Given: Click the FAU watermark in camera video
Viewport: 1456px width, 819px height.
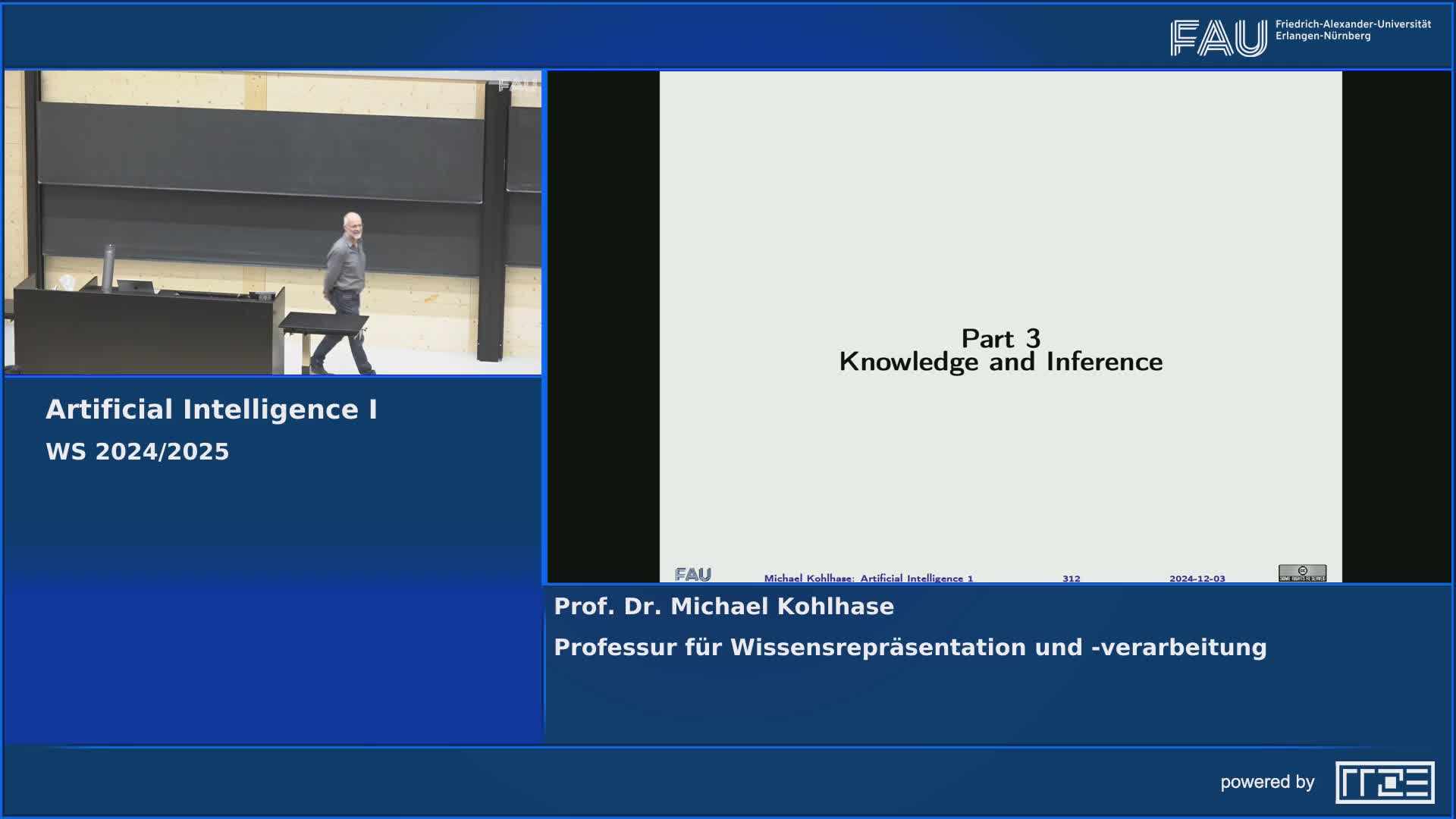Looking at the screenshot, I should (516, 85).
